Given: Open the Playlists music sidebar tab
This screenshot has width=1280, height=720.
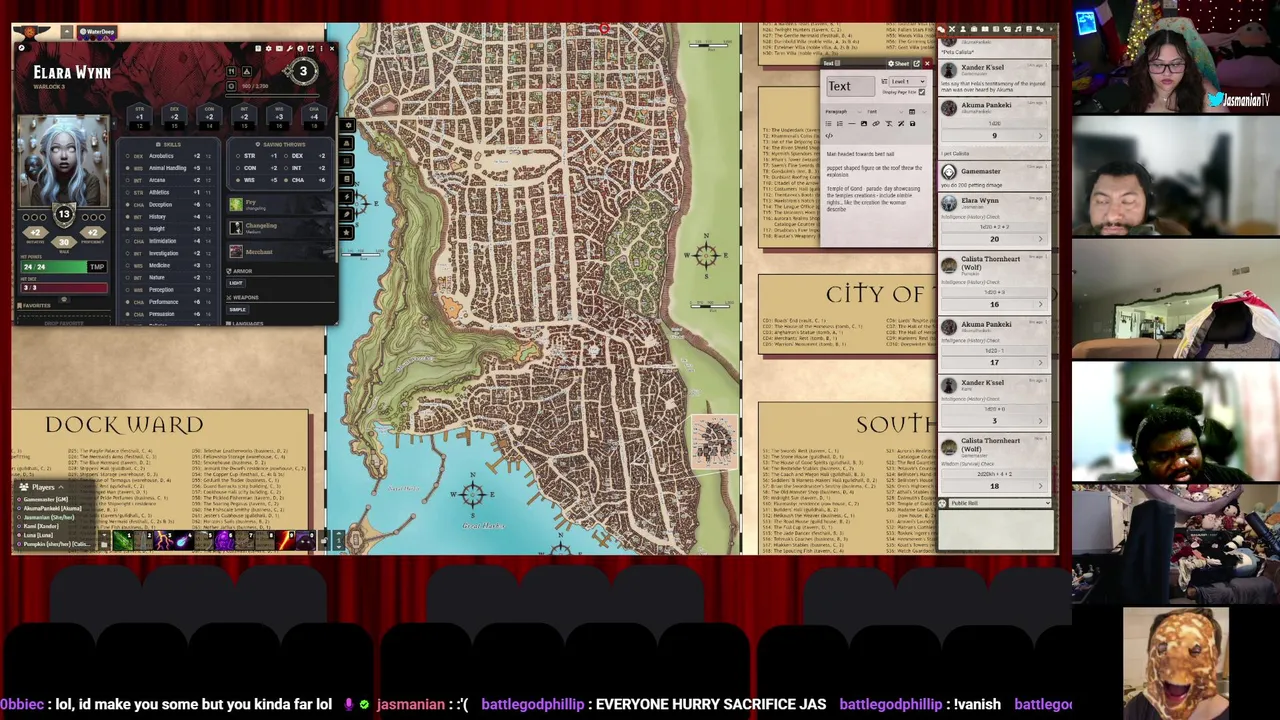Looking at the screenshot, I should 1018,29.
